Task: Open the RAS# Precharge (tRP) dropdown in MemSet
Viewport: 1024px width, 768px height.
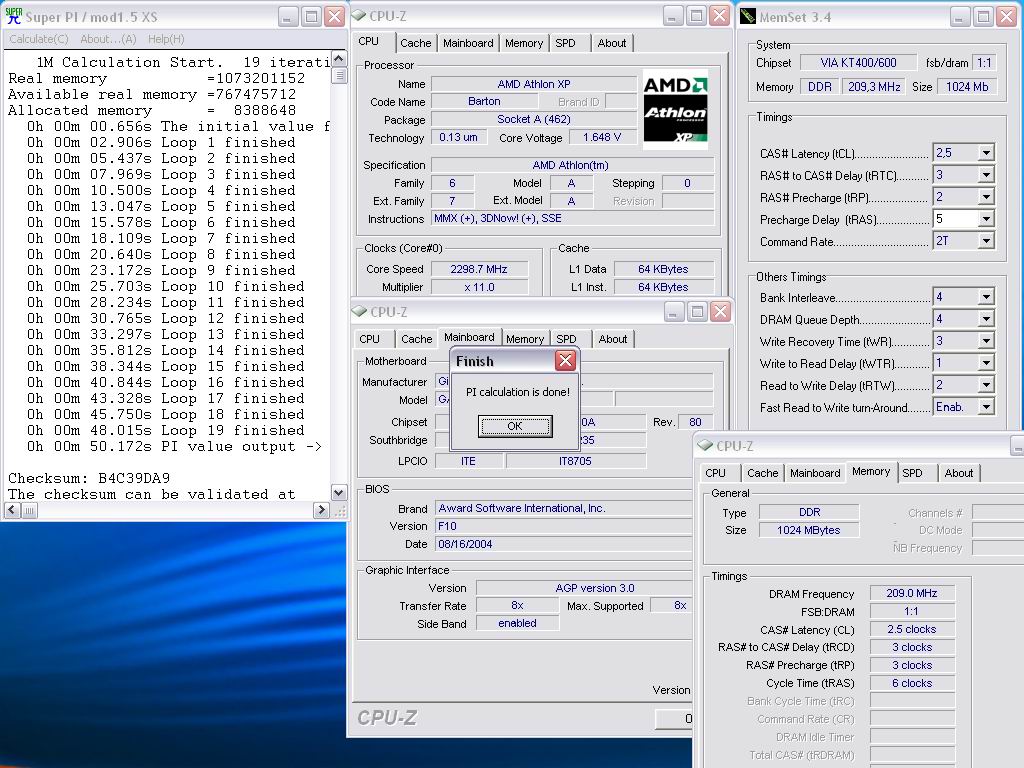Action: click(x=986, y=197)
